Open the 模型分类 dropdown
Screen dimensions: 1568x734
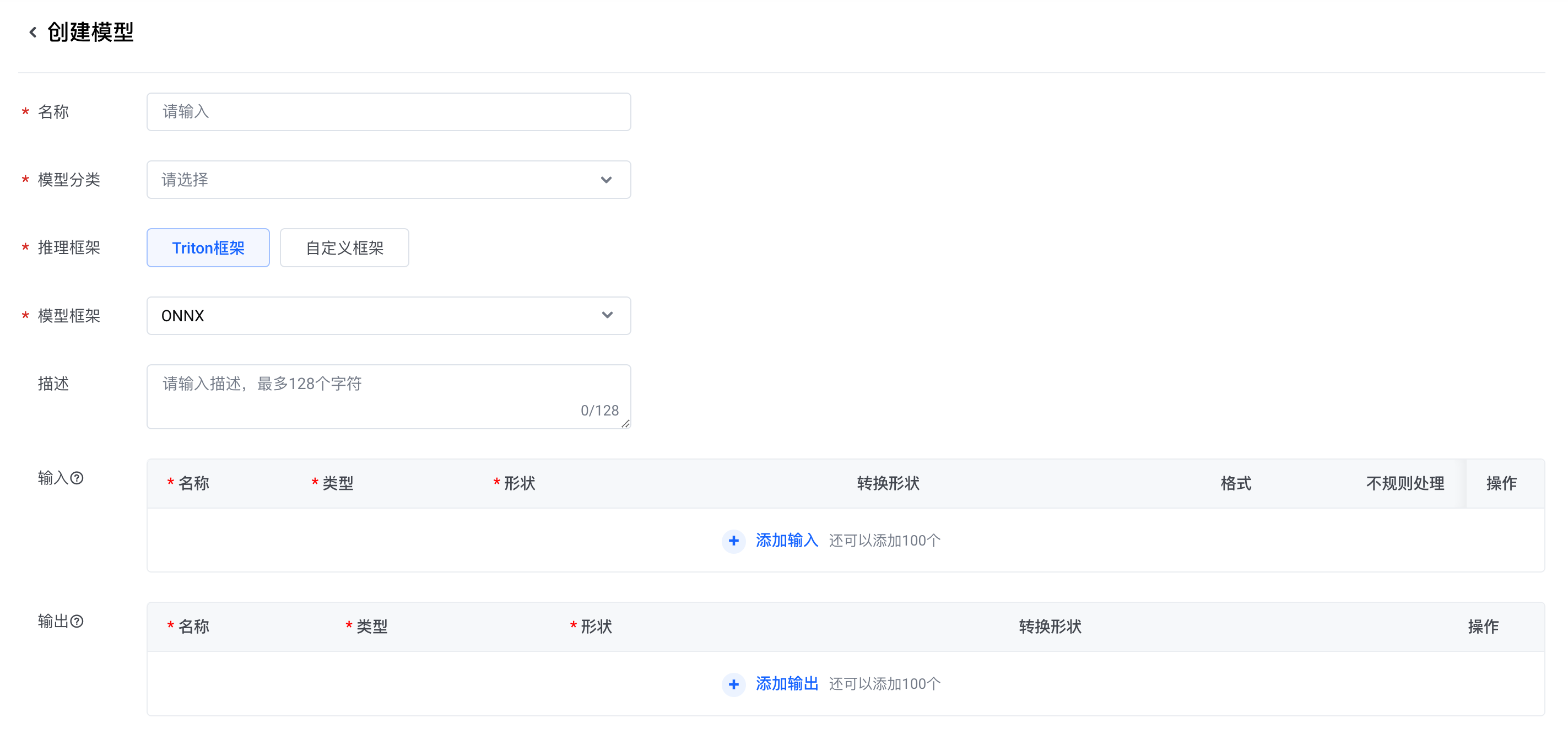[389, 180]
